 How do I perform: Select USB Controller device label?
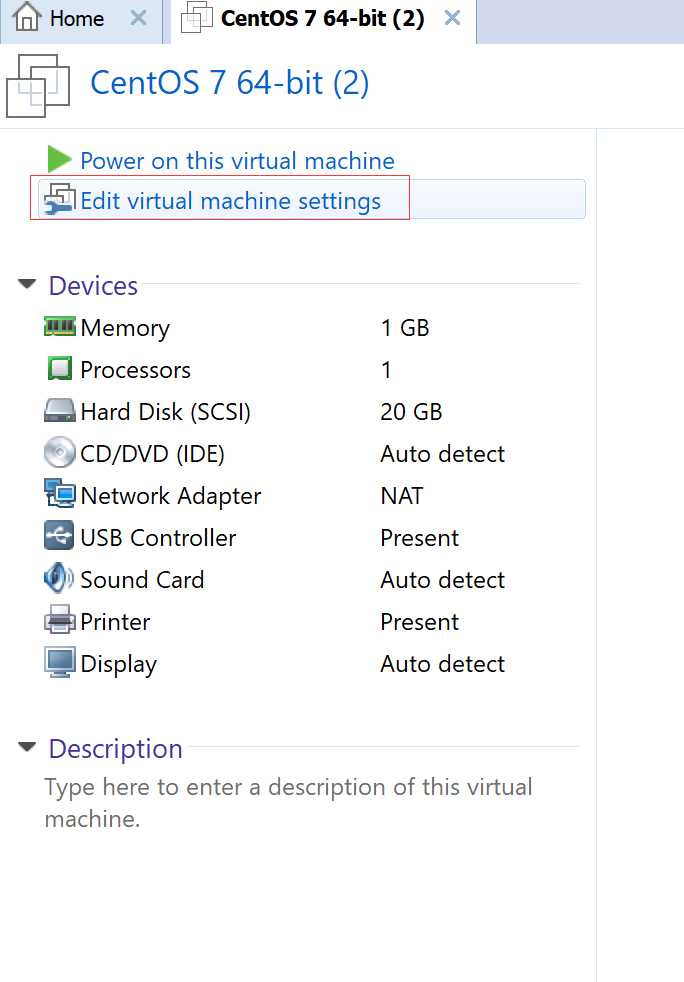[x=158, y=537]
